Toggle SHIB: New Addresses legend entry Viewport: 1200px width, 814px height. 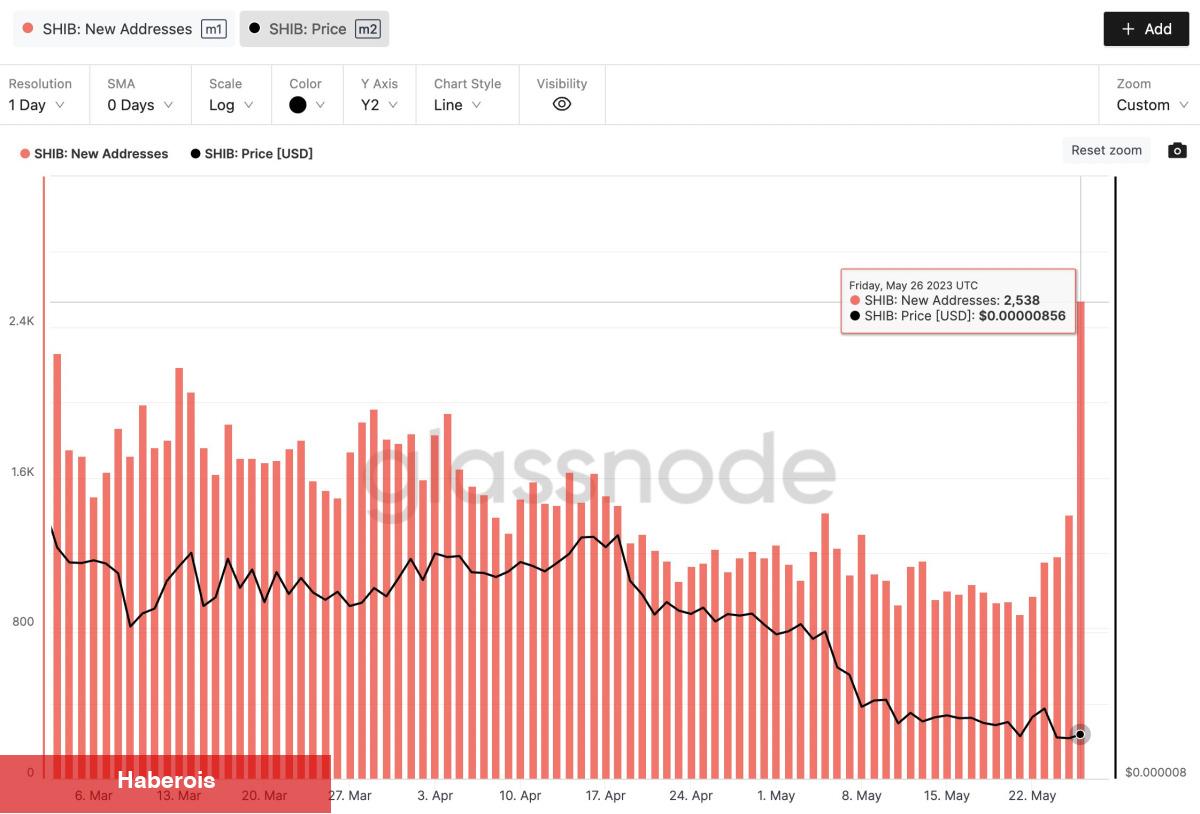point(94,154)
